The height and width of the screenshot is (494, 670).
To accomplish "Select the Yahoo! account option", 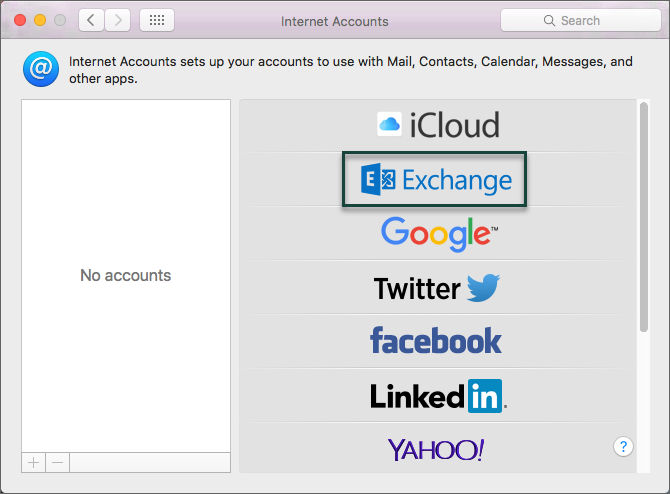I will pyautogui.click(x=436, y=450).
